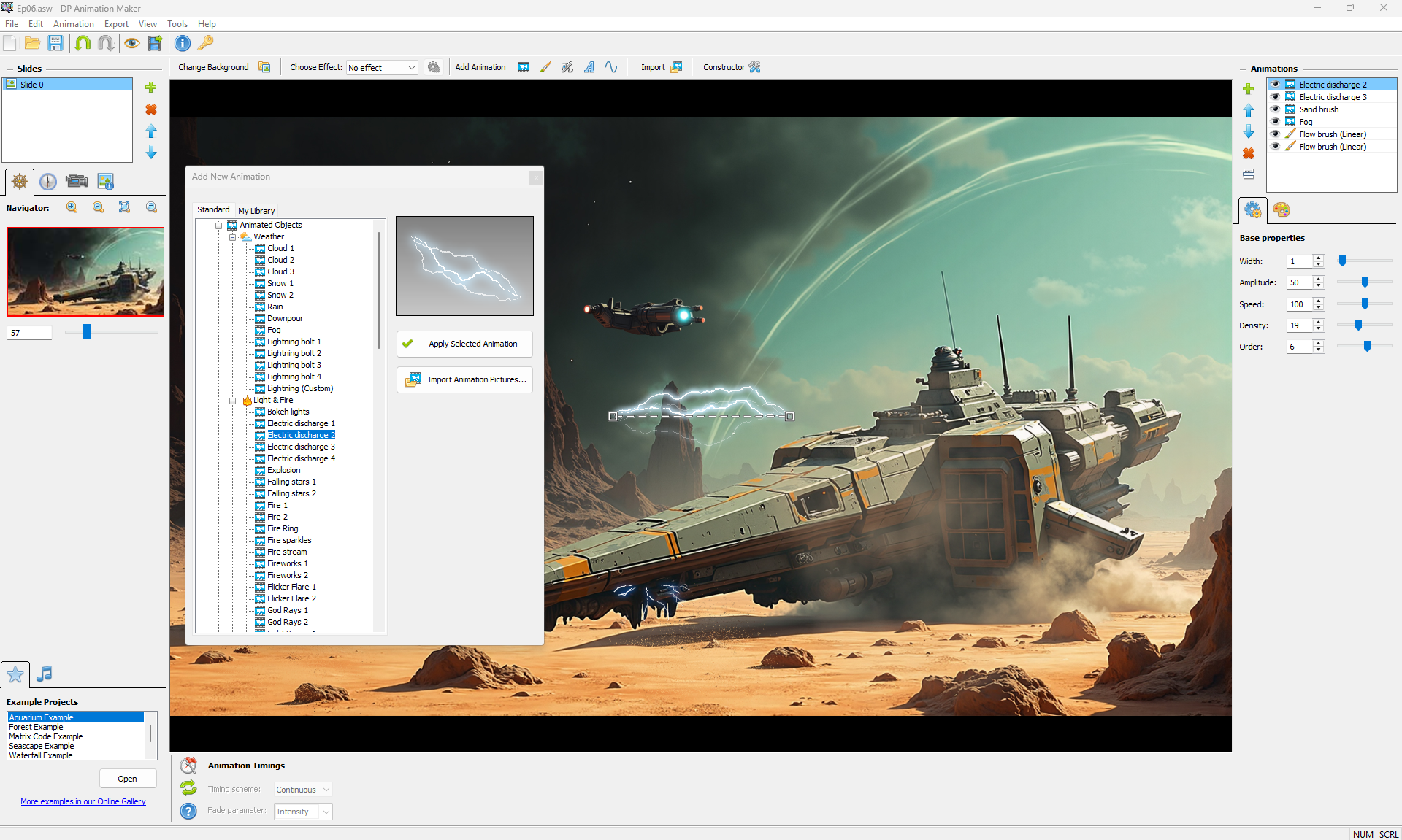Open the Animation menu
Screen dimensions: 1402x840
tap(73, 24)
